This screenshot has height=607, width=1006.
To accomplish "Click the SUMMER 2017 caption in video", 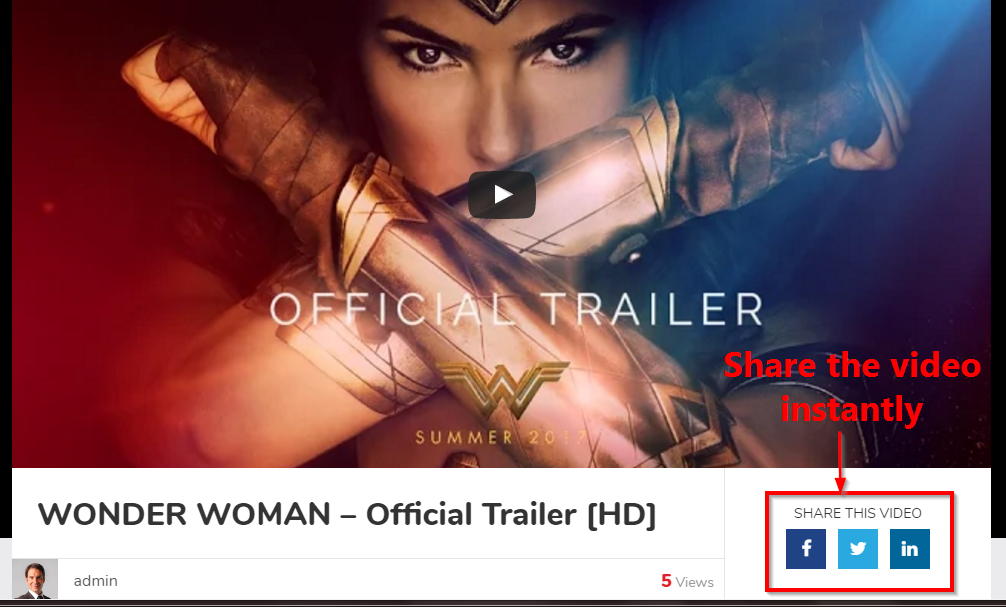I will (x=500, y=438).
